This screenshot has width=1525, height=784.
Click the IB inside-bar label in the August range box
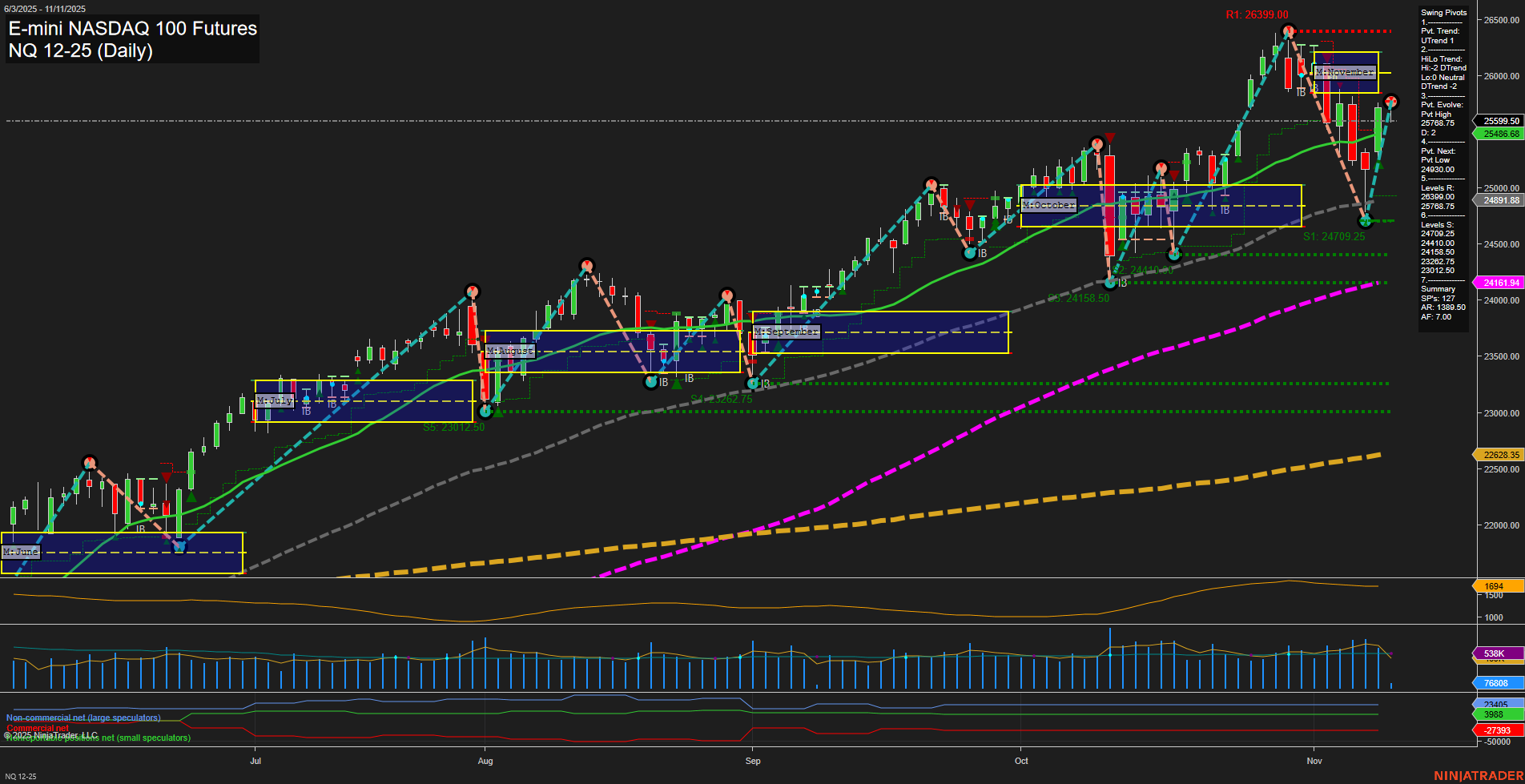pyautogui.click(x=663, y=382)
